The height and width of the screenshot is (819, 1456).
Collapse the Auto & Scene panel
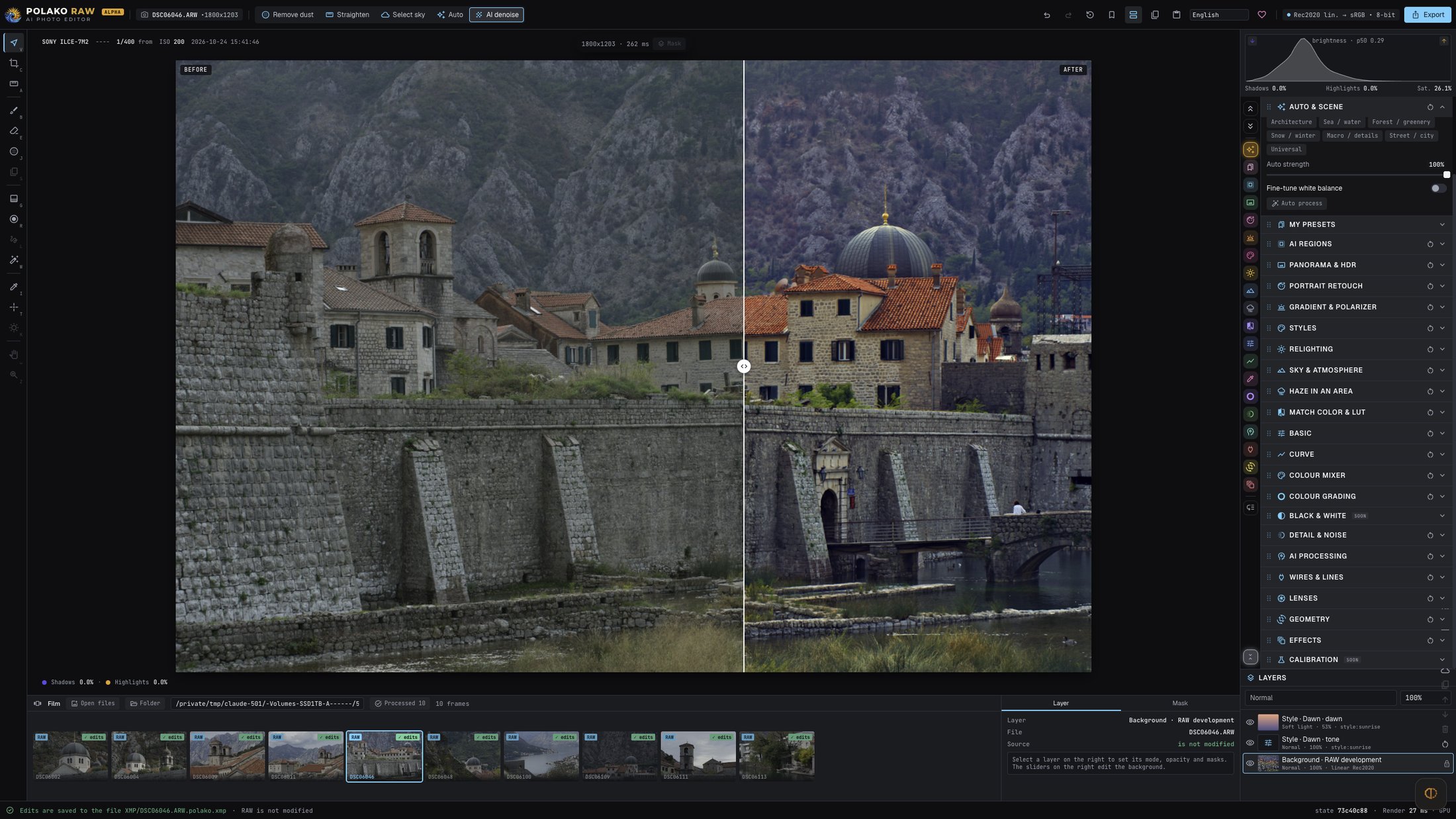pyautogui.click(x=1443, y=107)
